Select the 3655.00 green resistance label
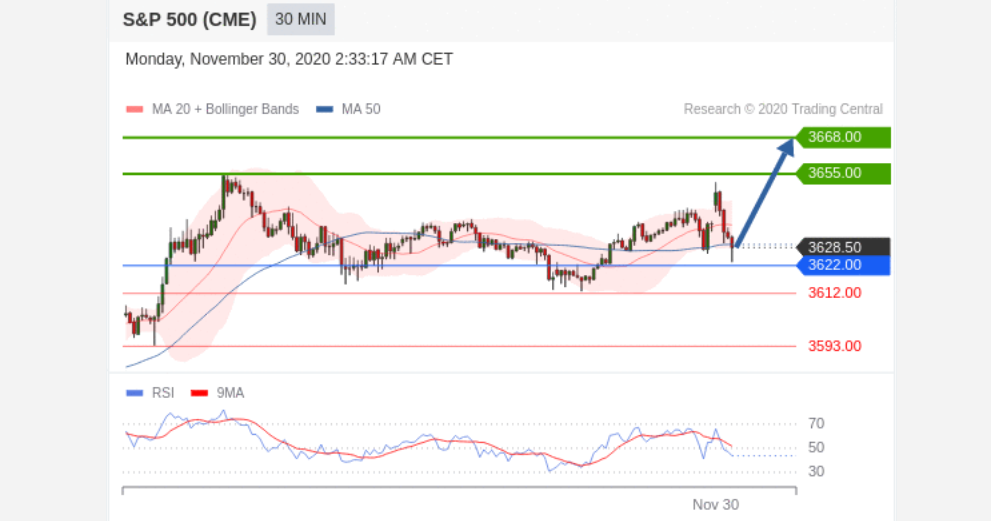 coord(843,173)
